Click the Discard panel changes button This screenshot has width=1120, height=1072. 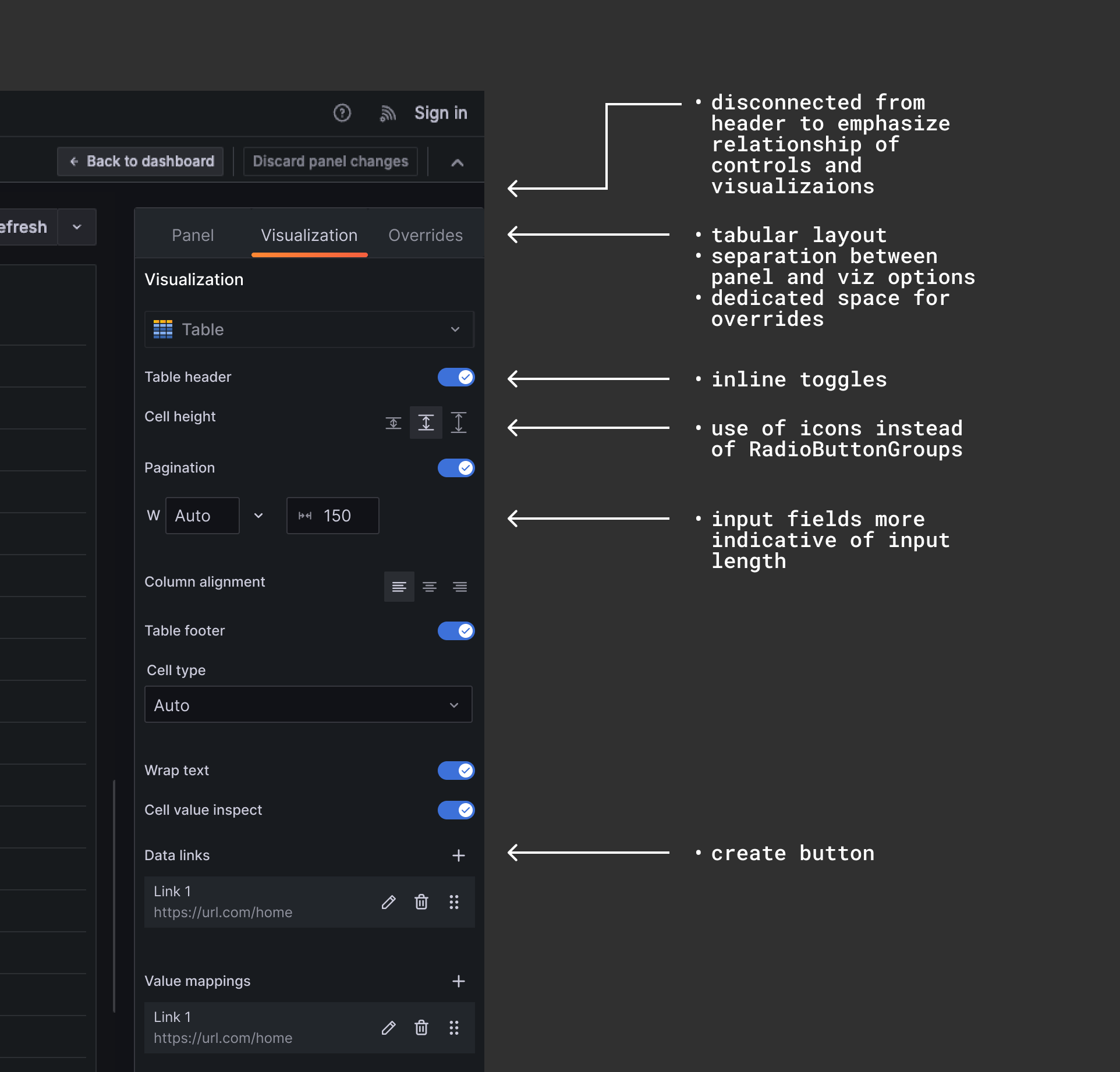pyautogui.click(x=330, y=161)
